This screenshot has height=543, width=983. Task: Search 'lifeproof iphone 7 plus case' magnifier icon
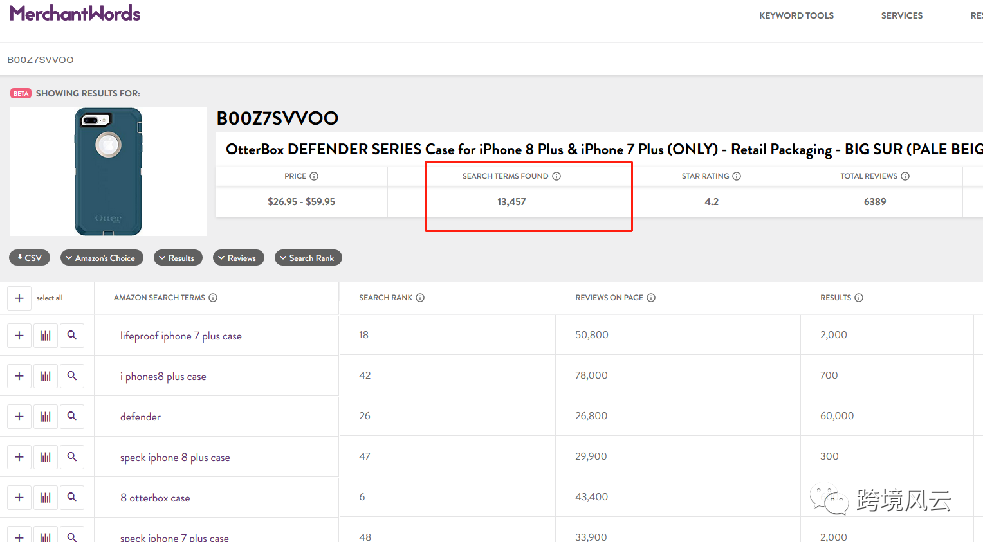pos(72,335)
